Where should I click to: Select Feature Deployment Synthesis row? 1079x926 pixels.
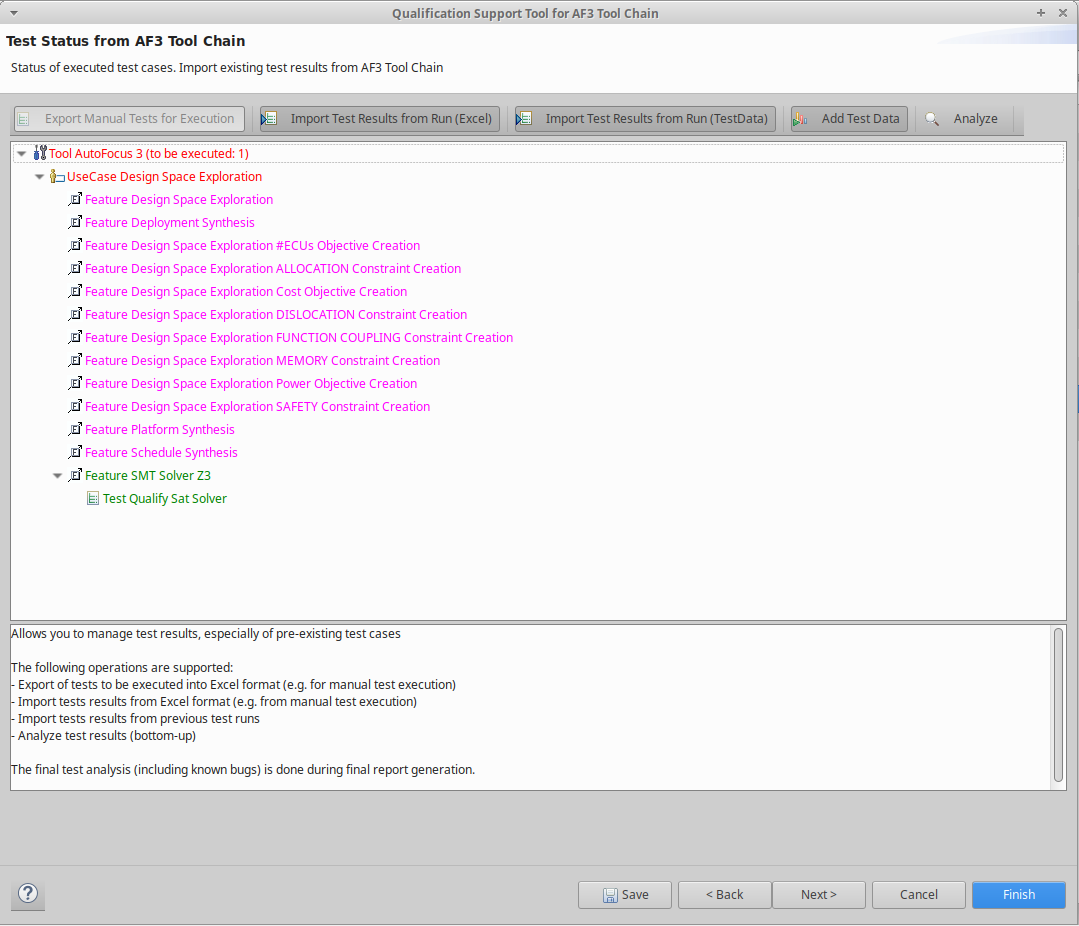[170, 222]
